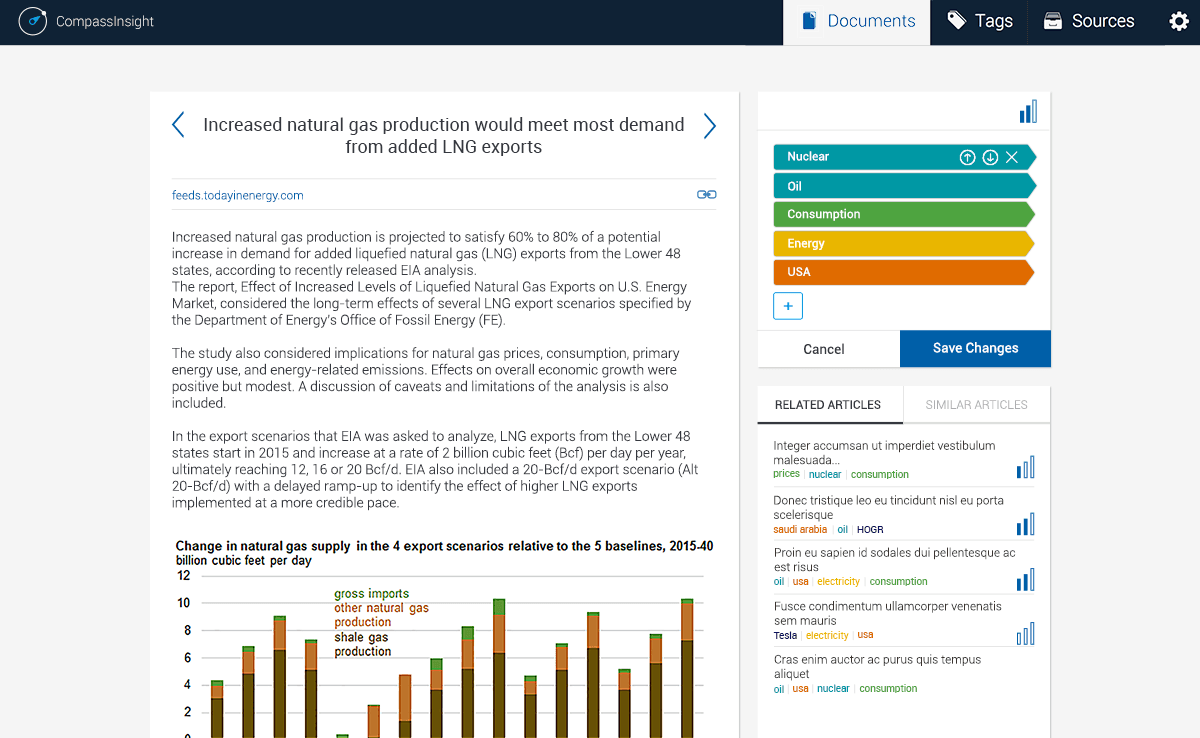Open the Documents tab

[x=857, y=21]
